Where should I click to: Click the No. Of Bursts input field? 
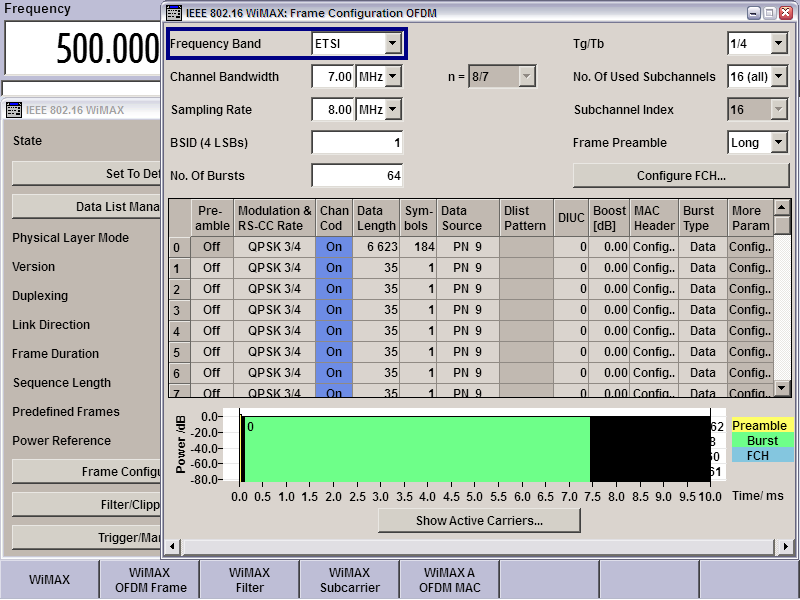click(357, 176)
